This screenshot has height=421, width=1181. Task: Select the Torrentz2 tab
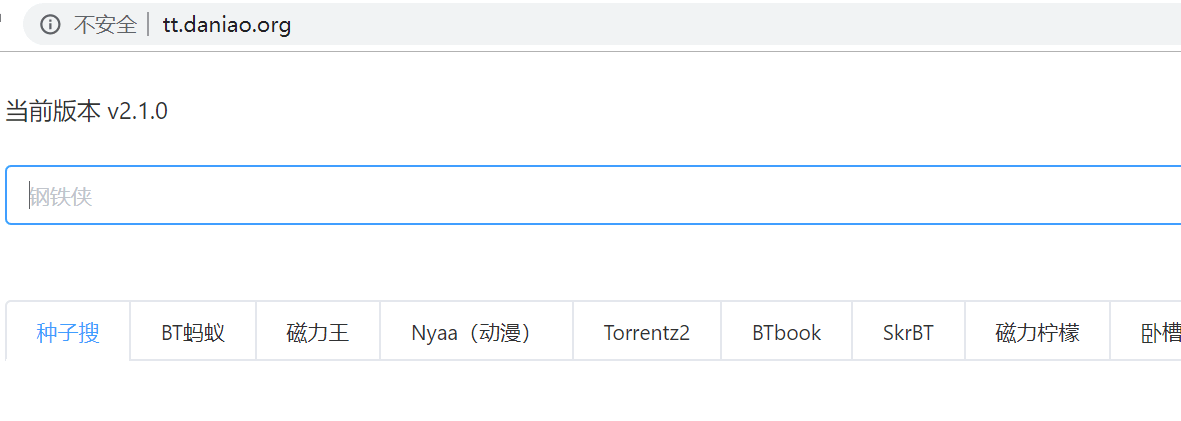pos(646,332)
